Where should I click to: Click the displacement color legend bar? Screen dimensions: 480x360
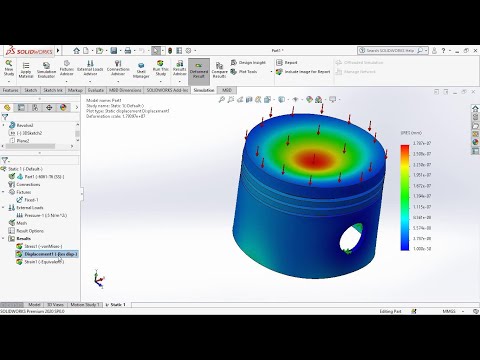coord(405,197)
